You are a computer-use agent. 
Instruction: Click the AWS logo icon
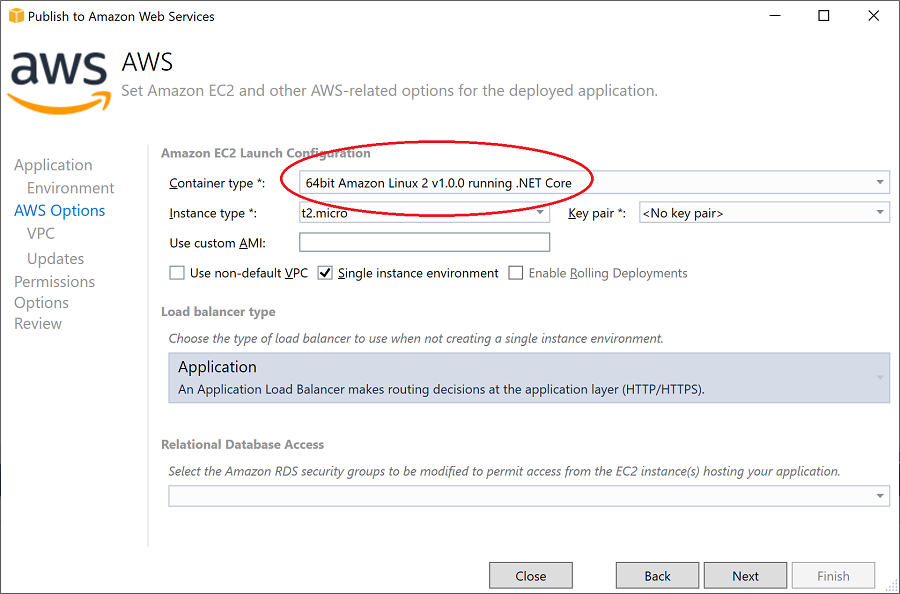pyautogui.click(x=58, y=77)
